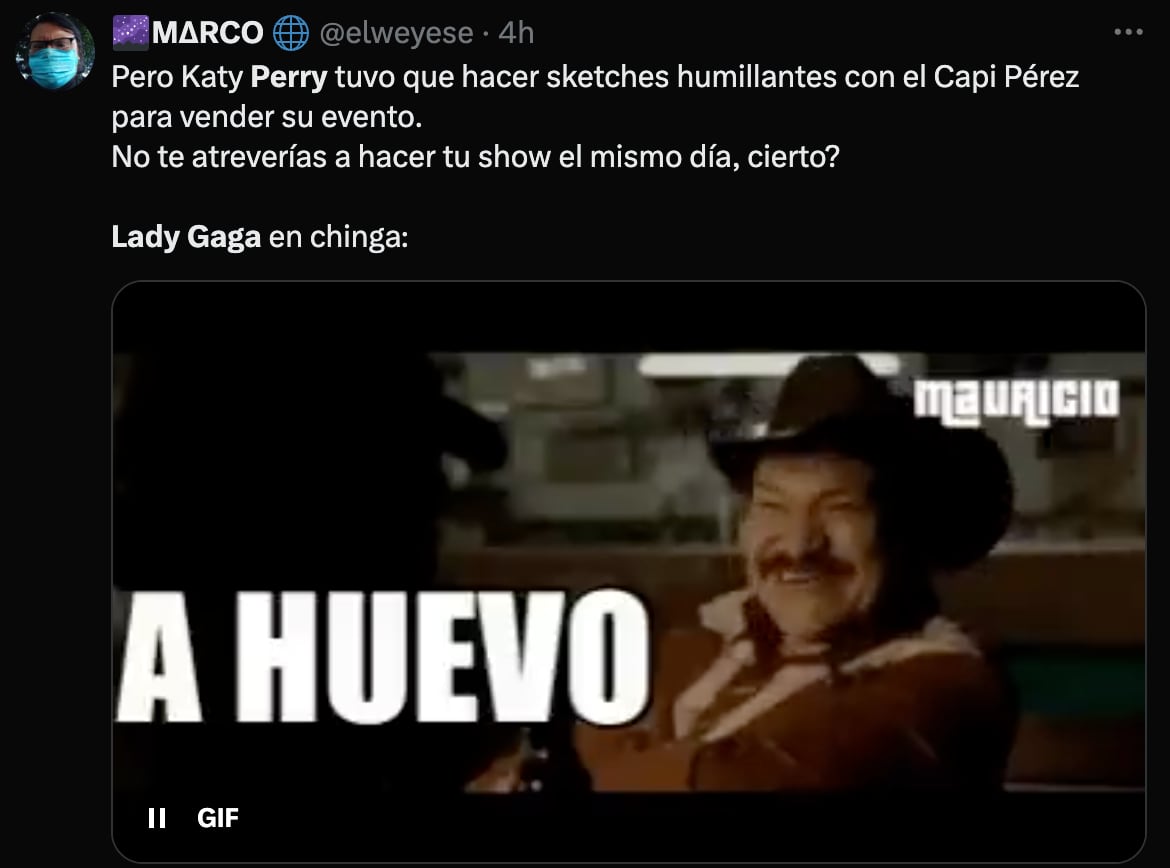Click the word 'sketches' in tweet
1170x868 pixels.
pyautogui.click(x=607, y=77)
